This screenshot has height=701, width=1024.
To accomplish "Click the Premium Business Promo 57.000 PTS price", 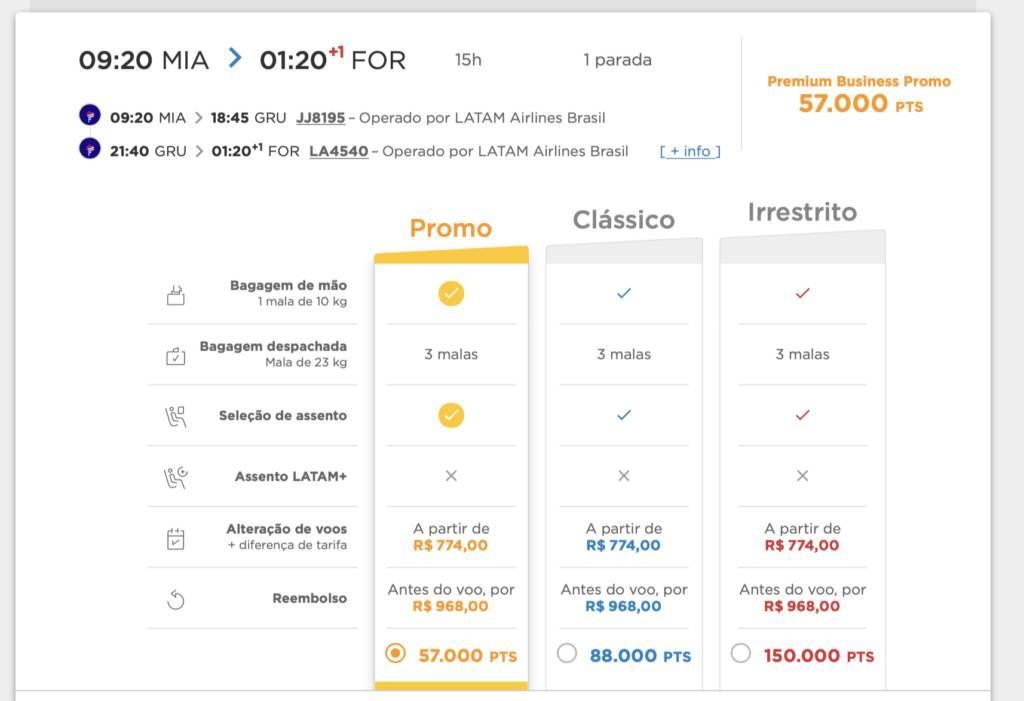I will (x=859, y=95).
